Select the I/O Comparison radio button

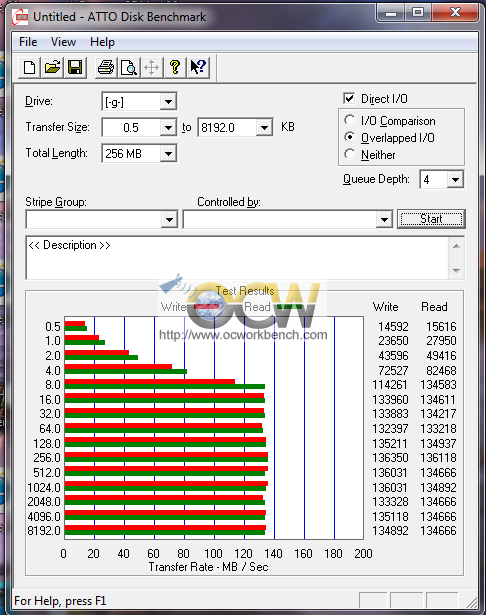tap(349, 120)
